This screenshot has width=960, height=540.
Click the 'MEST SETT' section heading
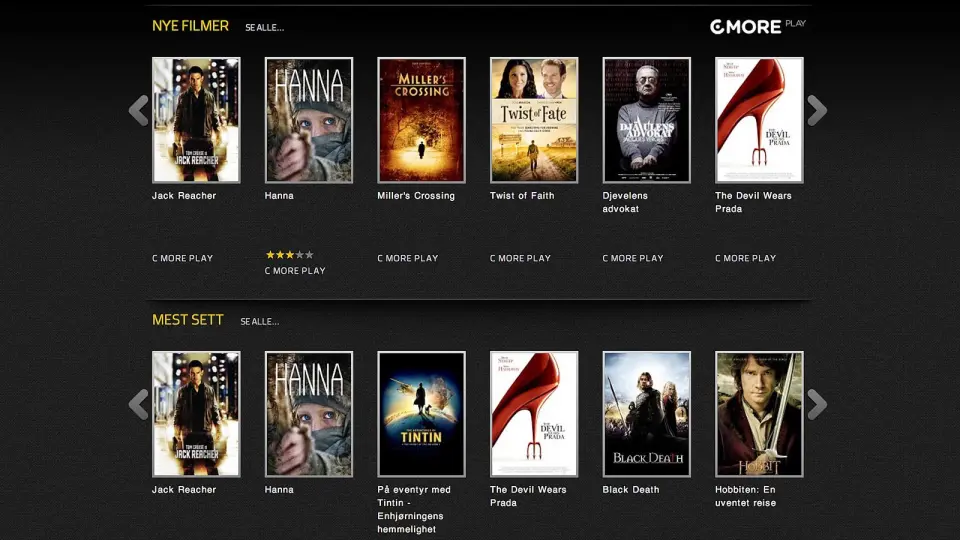click(188, 320)
